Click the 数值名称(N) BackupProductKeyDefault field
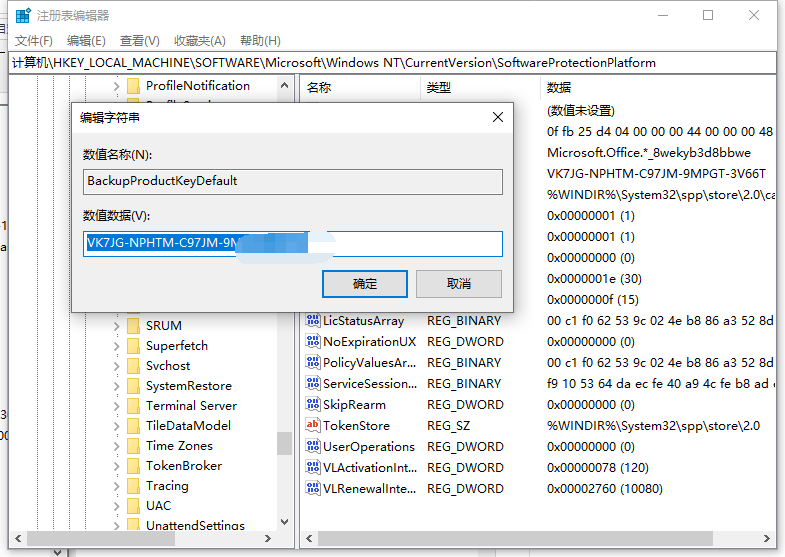The image size is (785, 557). [293, 182]
